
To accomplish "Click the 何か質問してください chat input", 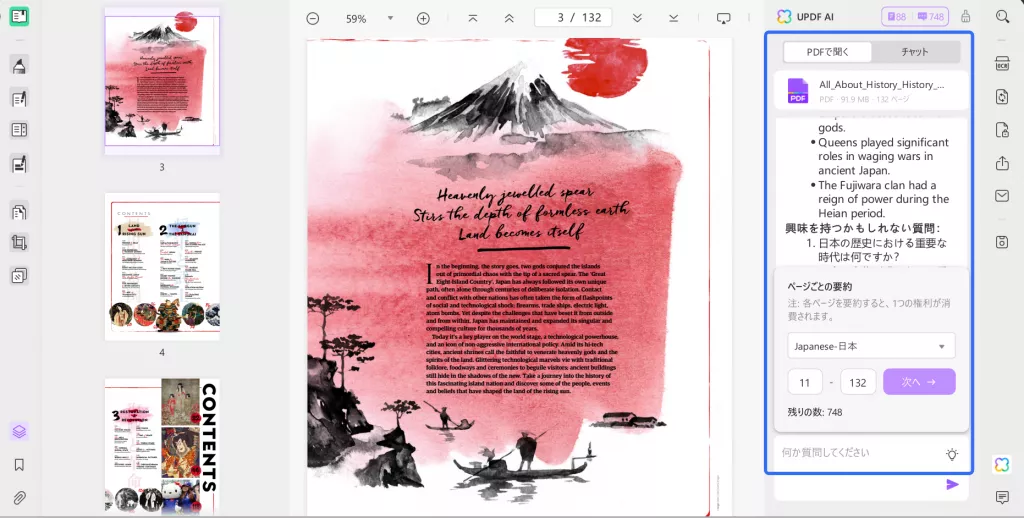I will pos(859,452).
